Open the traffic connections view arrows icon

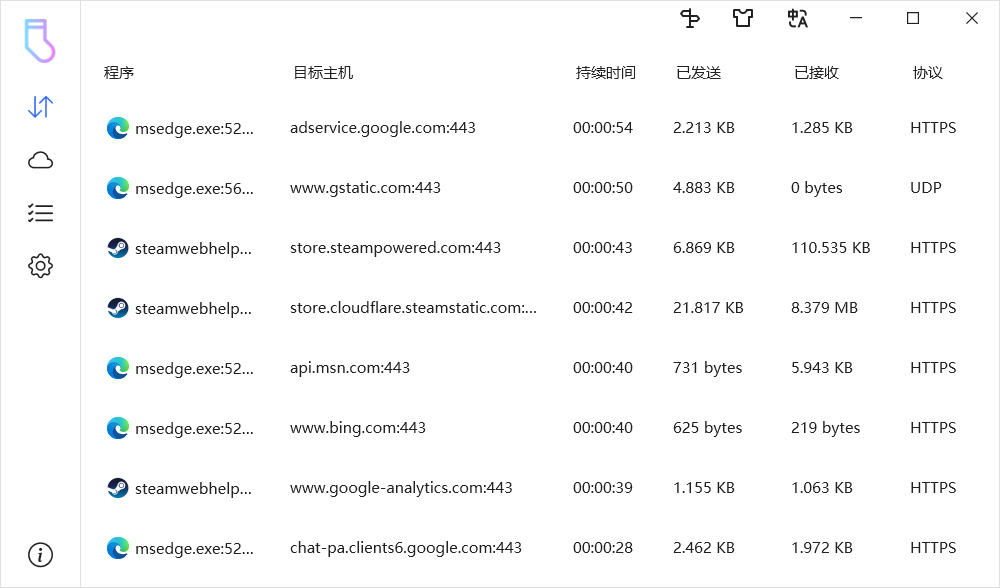point(40,107)
